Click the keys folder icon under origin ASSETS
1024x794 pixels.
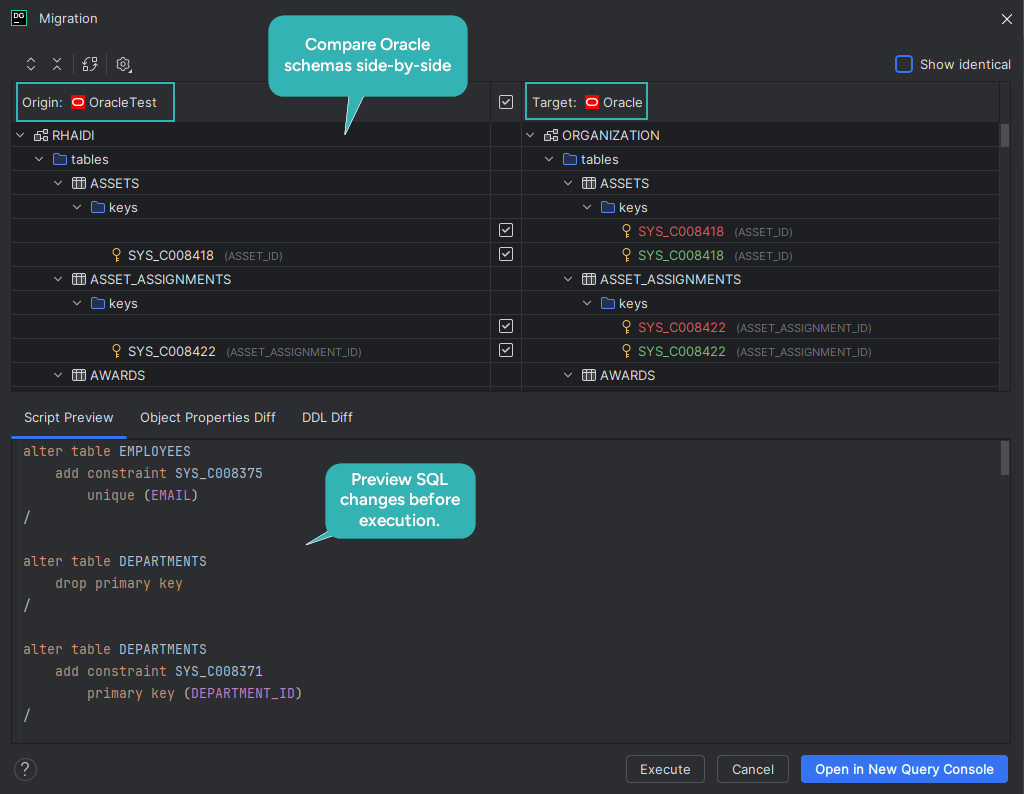click(98, 208)
